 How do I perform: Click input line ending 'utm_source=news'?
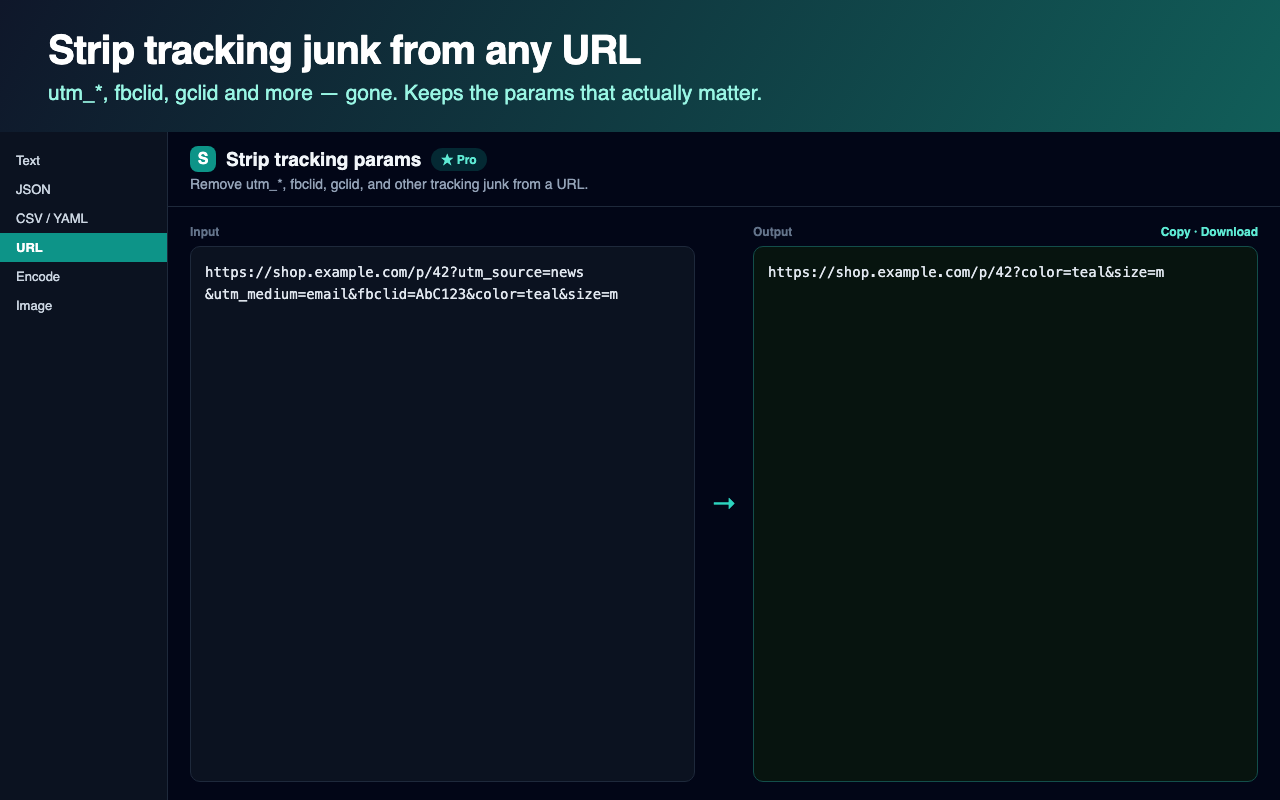pyautogui.click(x=394, y=272)
